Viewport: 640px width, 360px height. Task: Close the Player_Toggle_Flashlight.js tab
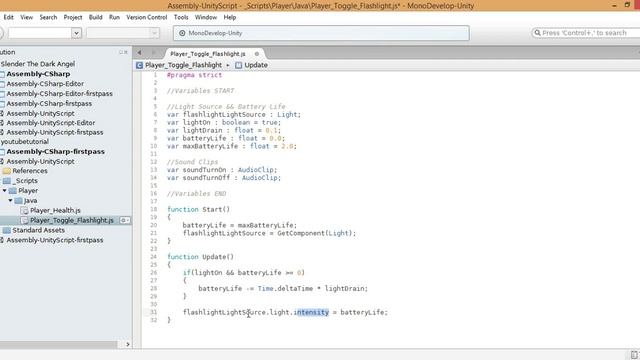click(257, 53)
